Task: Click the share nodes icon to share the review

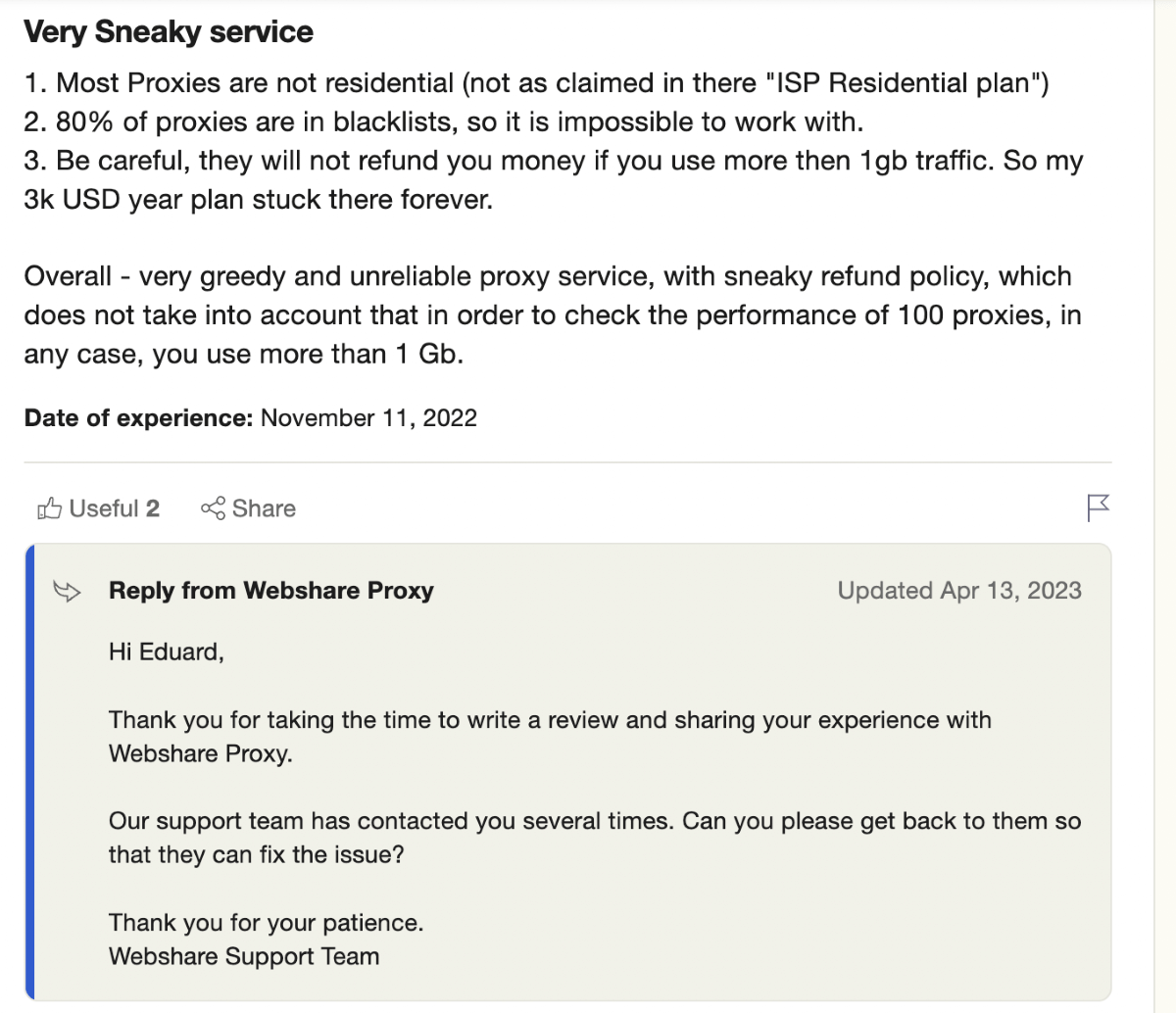Action: 215,507
